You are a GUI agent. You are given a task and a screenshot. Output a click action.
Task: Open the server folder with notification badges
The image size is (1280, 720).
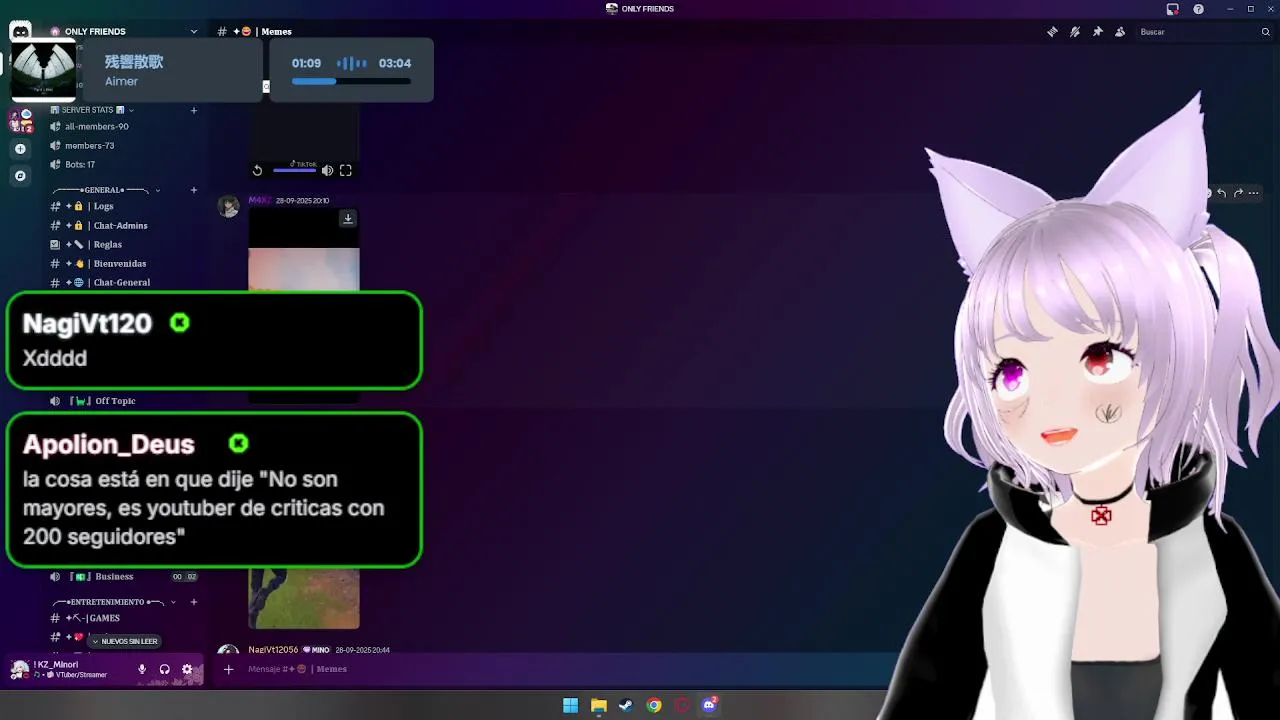(x=21, y=121)
